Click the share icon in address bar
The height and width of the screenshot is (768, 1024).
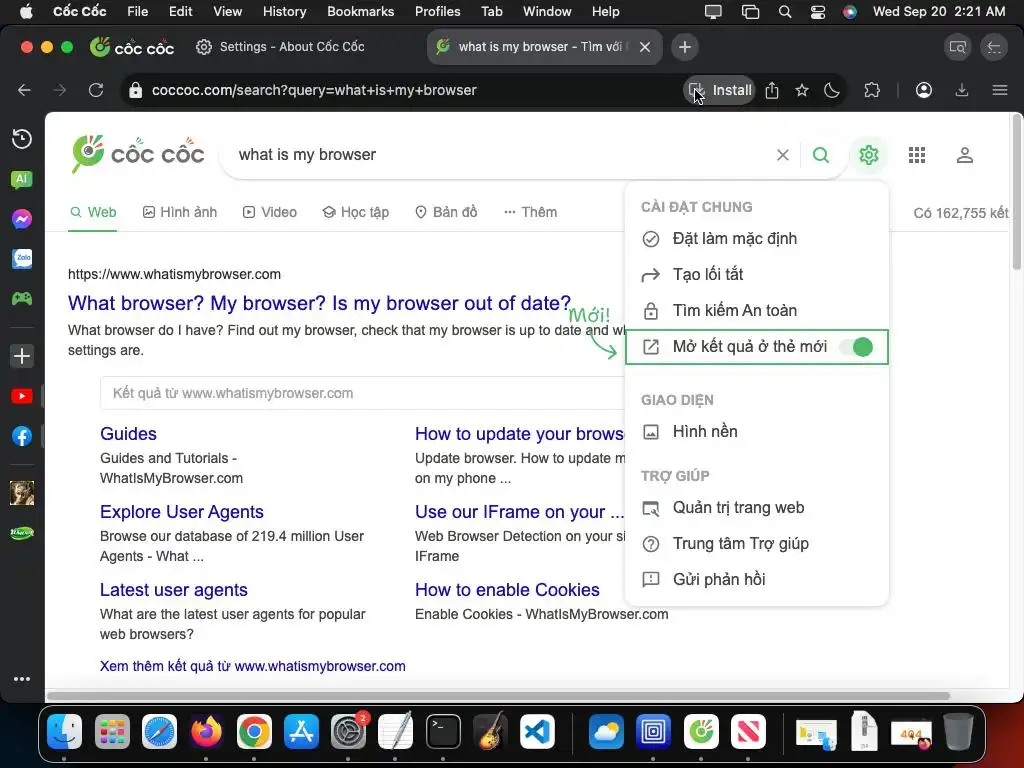[x=772, y=90]
